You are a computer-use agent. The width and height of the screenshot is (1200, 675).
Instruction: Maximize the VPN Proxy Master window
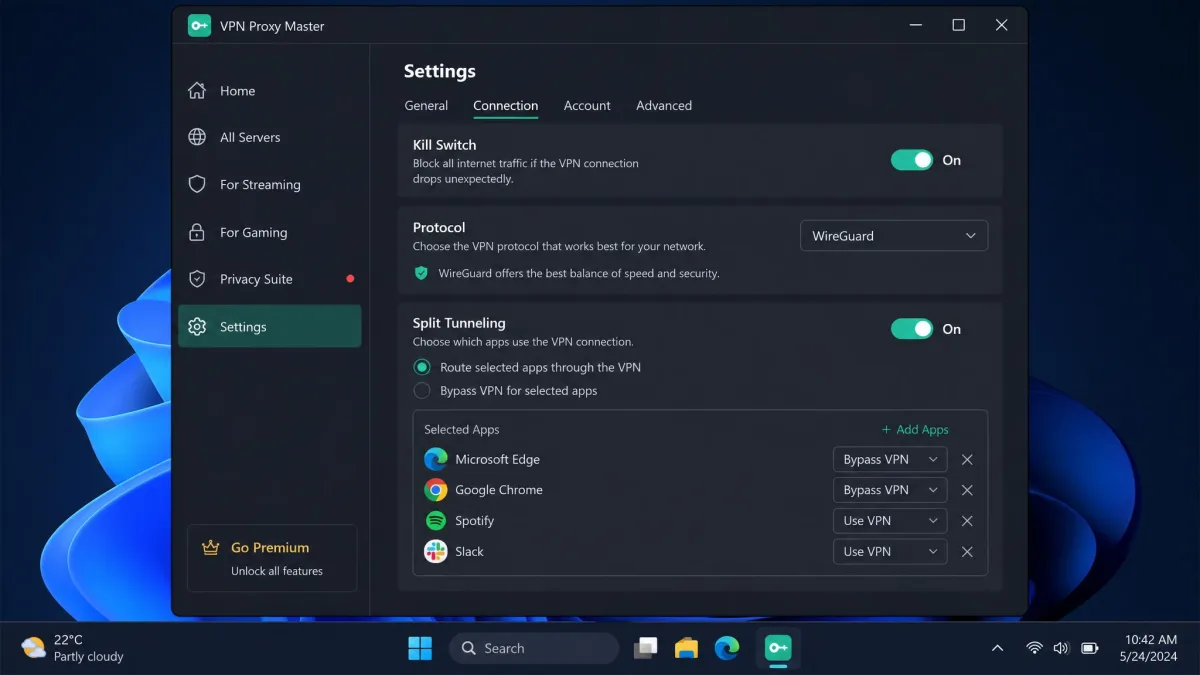958,26
